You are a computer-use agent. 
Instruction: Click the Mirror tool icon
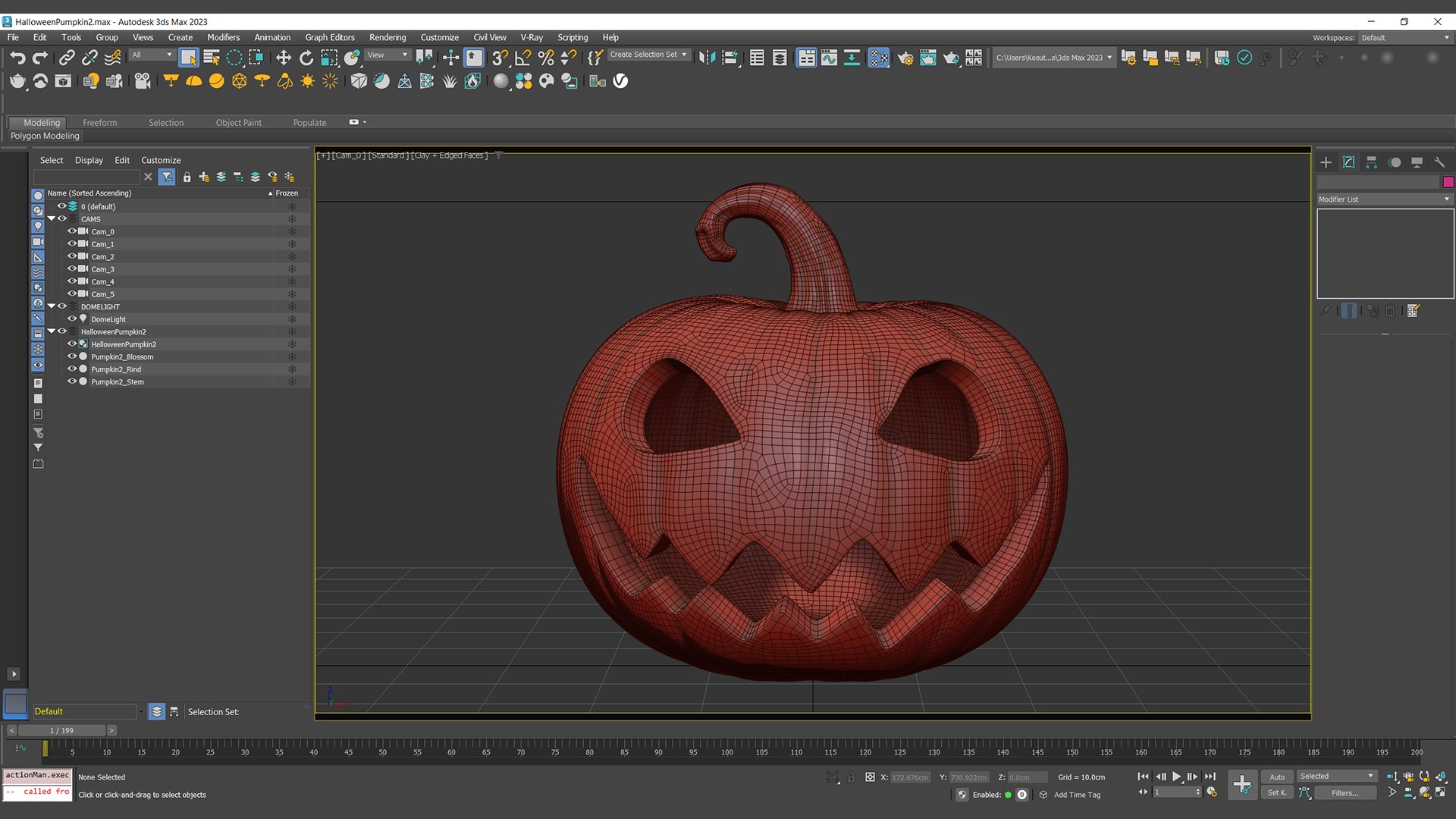[x=707, y=58]
